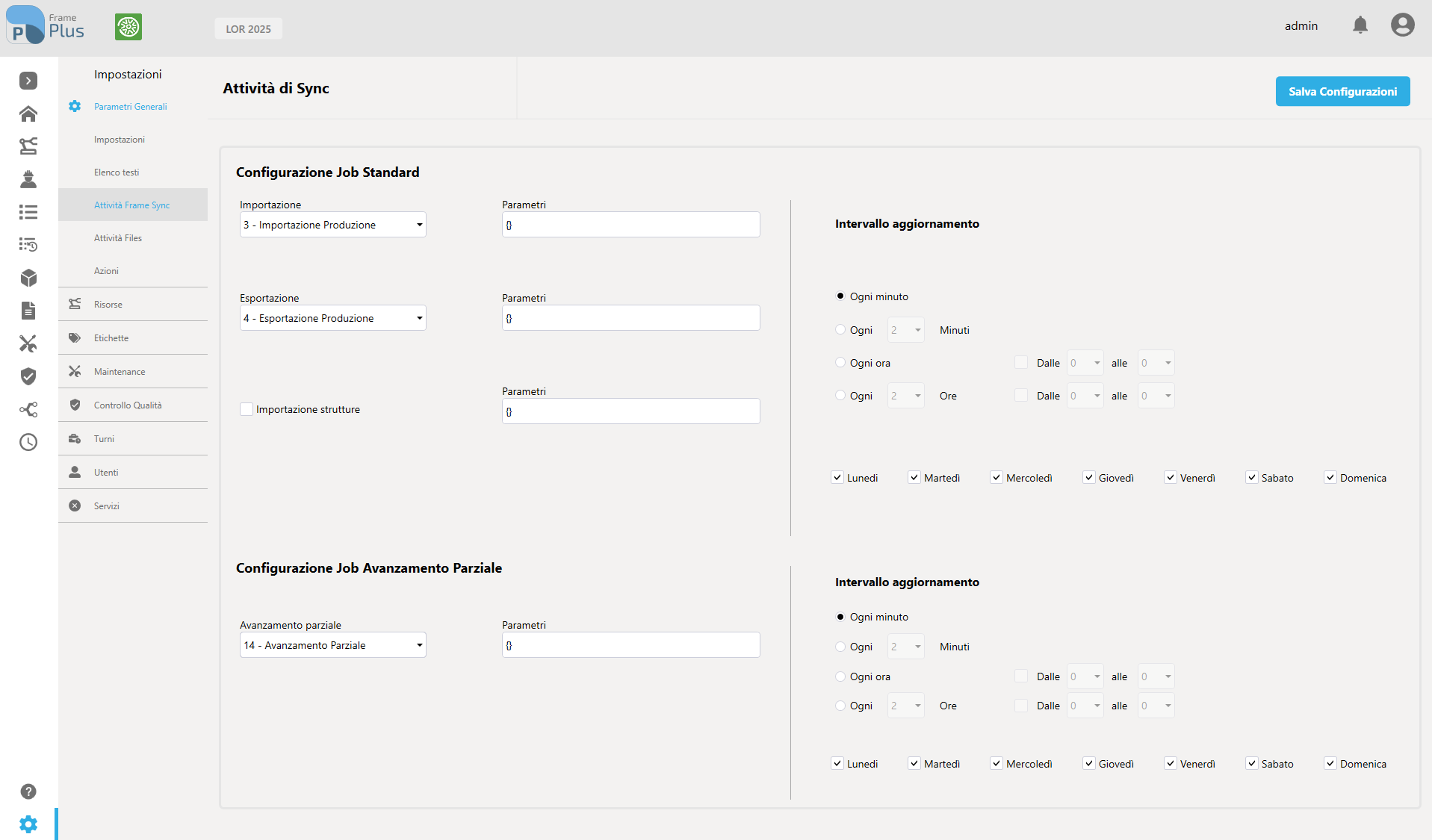
Task: Select the Controllo Qualità menu entry
Action: point(128,405)
